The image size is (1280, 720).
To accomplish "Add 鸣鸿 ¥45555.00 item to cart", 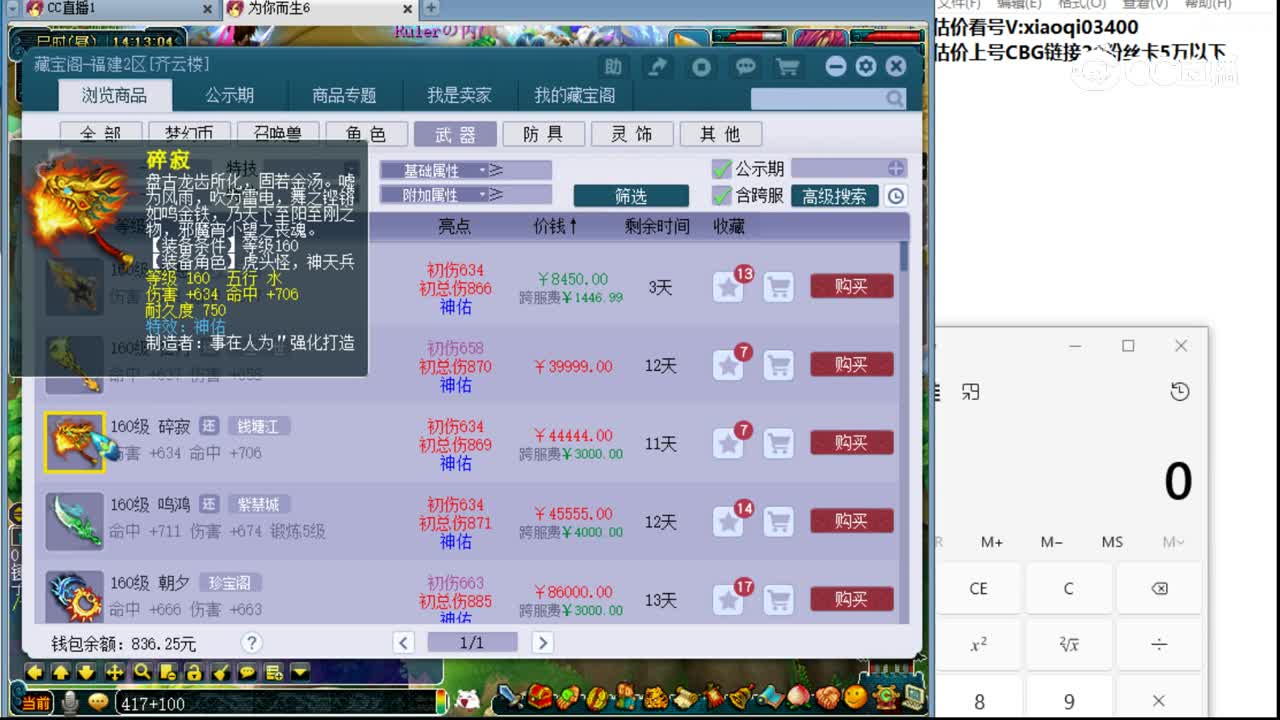I will 778,522.
